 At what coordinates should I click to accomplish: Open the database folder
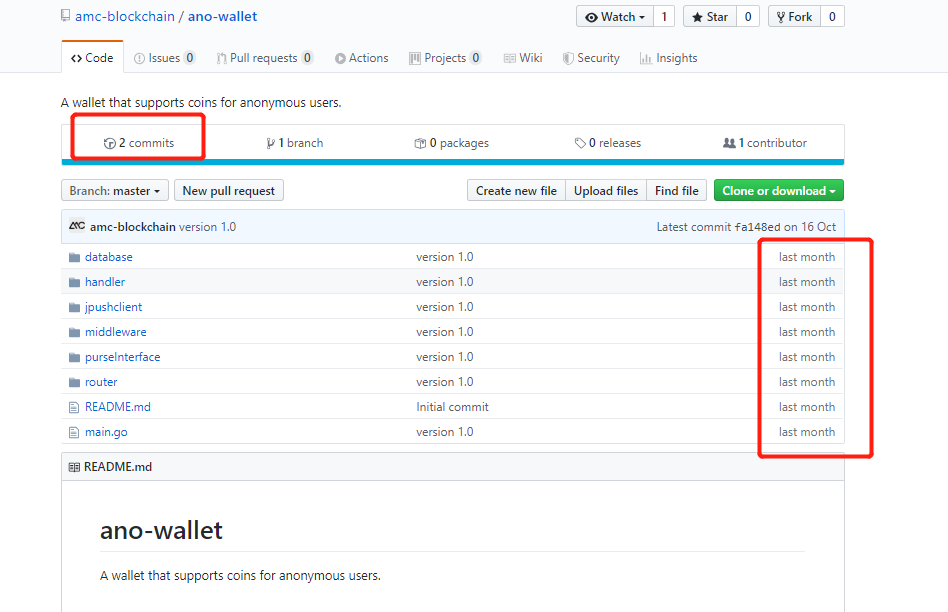point(109,257)
